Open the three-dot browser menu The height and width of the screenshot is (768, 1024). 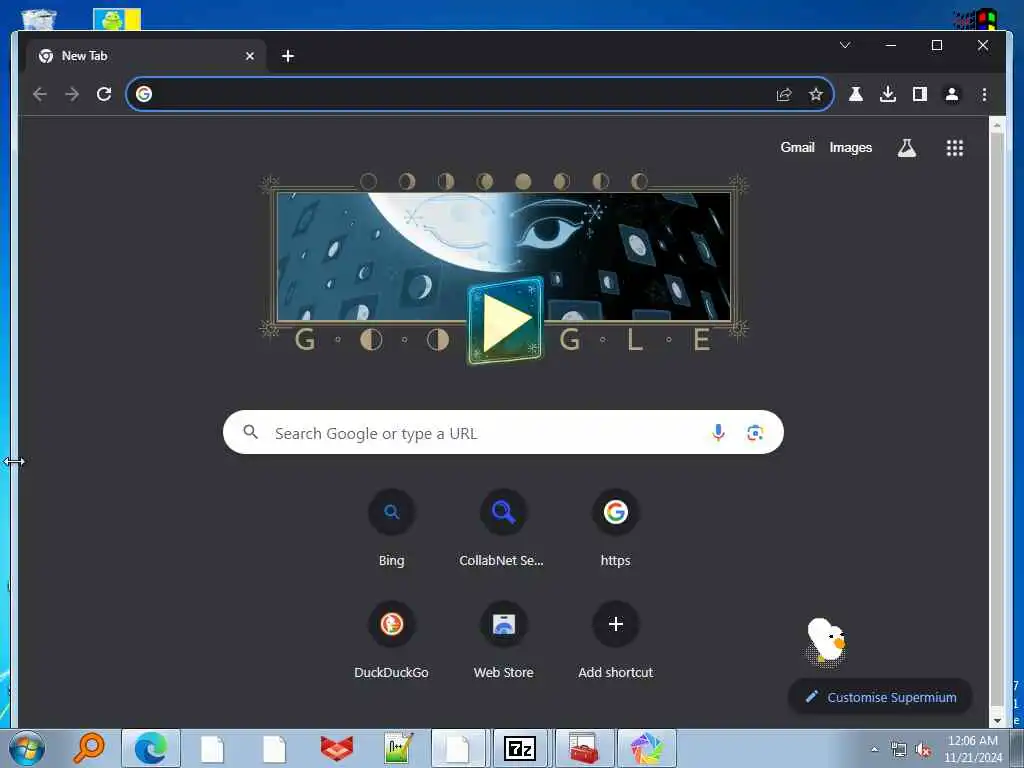(x=984, y=94)
